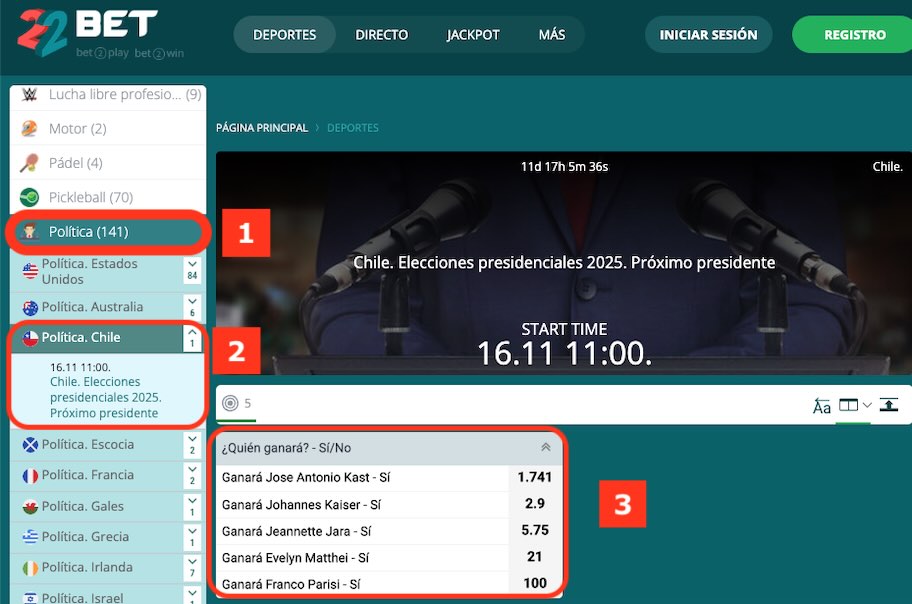Image resolution: width=912 pixels, height=604 pixels.
Task: Collapse the Política. Chile list
Action: pyautogui.click(x=192, y=338)
